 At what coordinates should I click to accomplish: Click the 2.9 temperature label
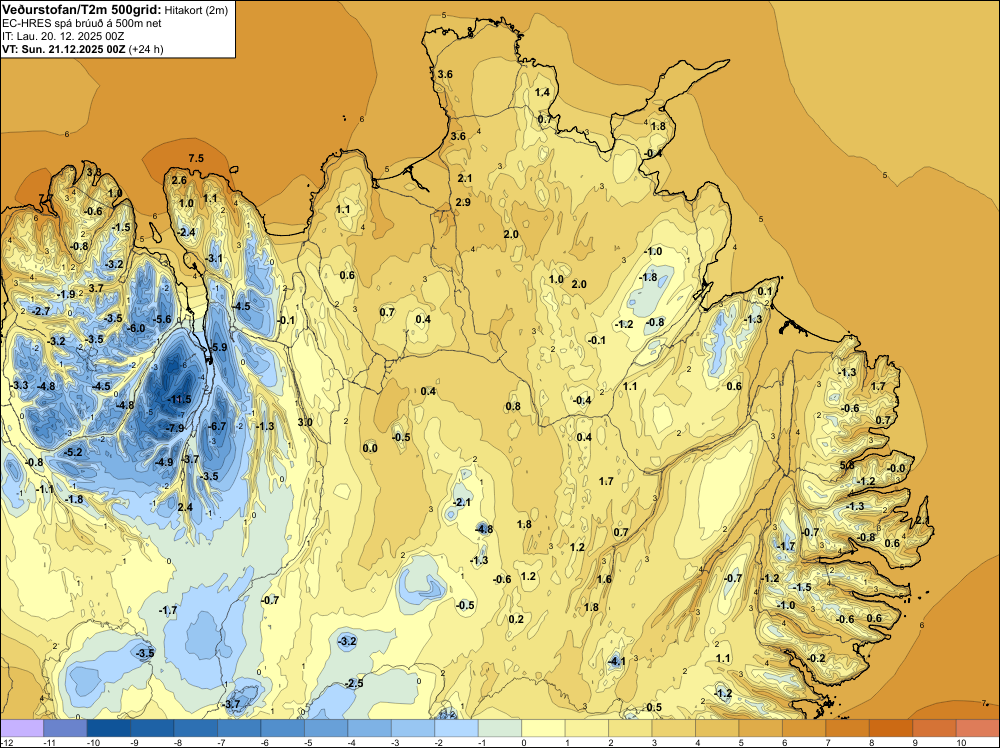[x=463, y=202]
